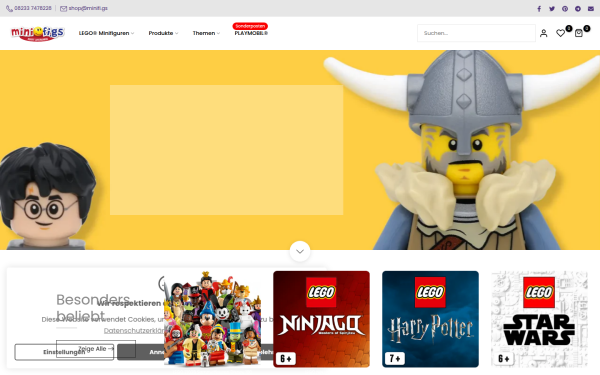The width and height of the screenshot is (600, 375).
Task: Open the LEGO Star Wars theme tile
Action: [540, 319]
